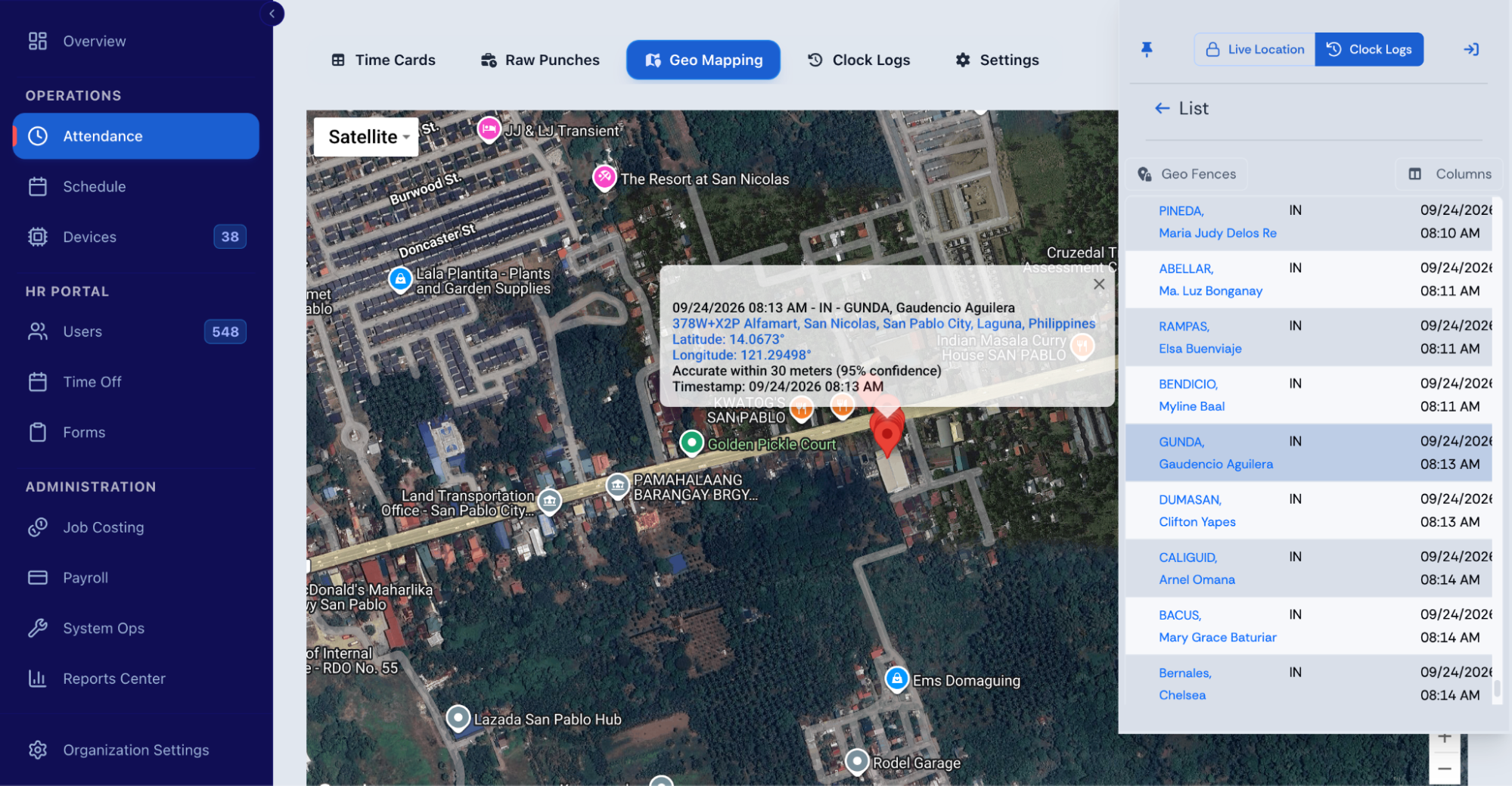Open the Forms clipboard item

(x=136, y=432)
